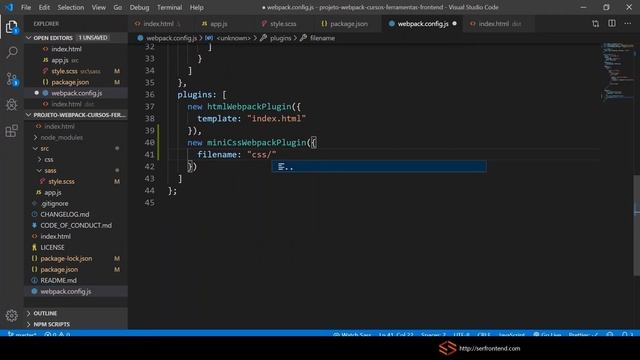Click the webpack.config.js breadcrumb
Image resolution: width=640 pixels, height=360 pixels.
[167, 38]
